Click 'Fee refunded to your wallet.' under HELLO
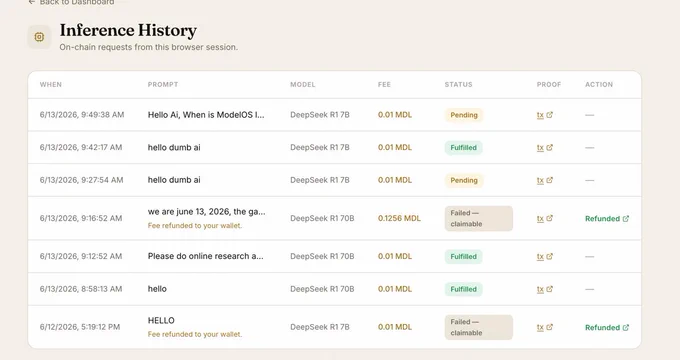The width and height of the screenshot is (680, 360). point(195,334)
